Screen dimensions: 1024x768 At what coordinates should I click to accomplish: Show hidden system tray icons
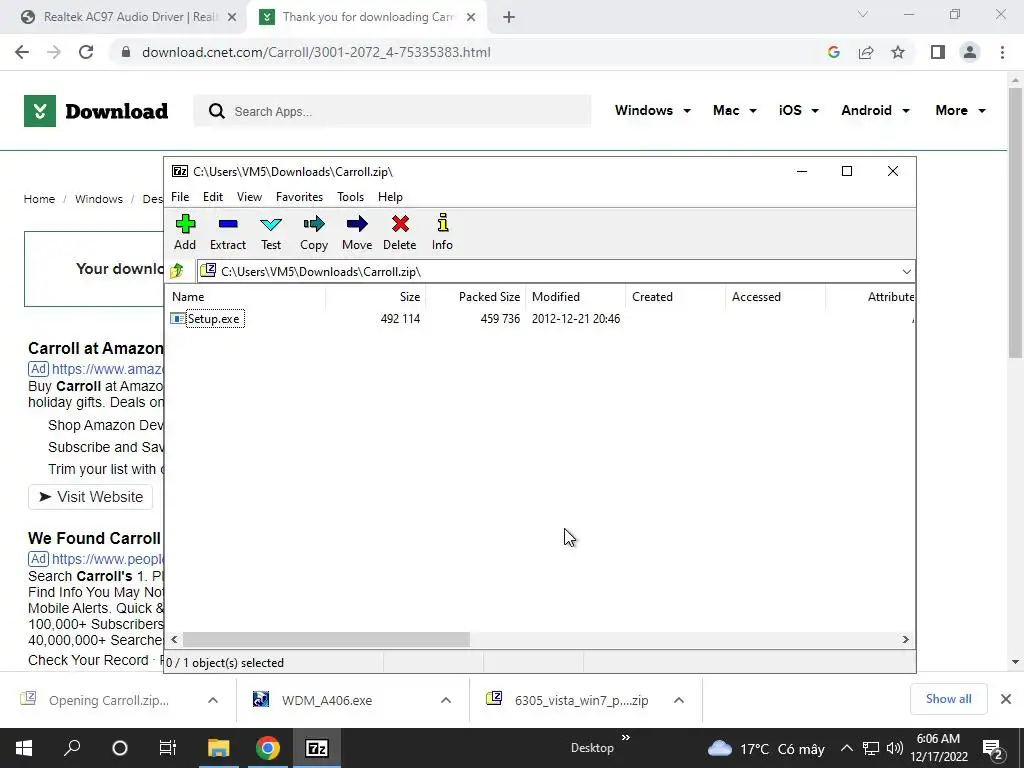(x=846, y=748)
